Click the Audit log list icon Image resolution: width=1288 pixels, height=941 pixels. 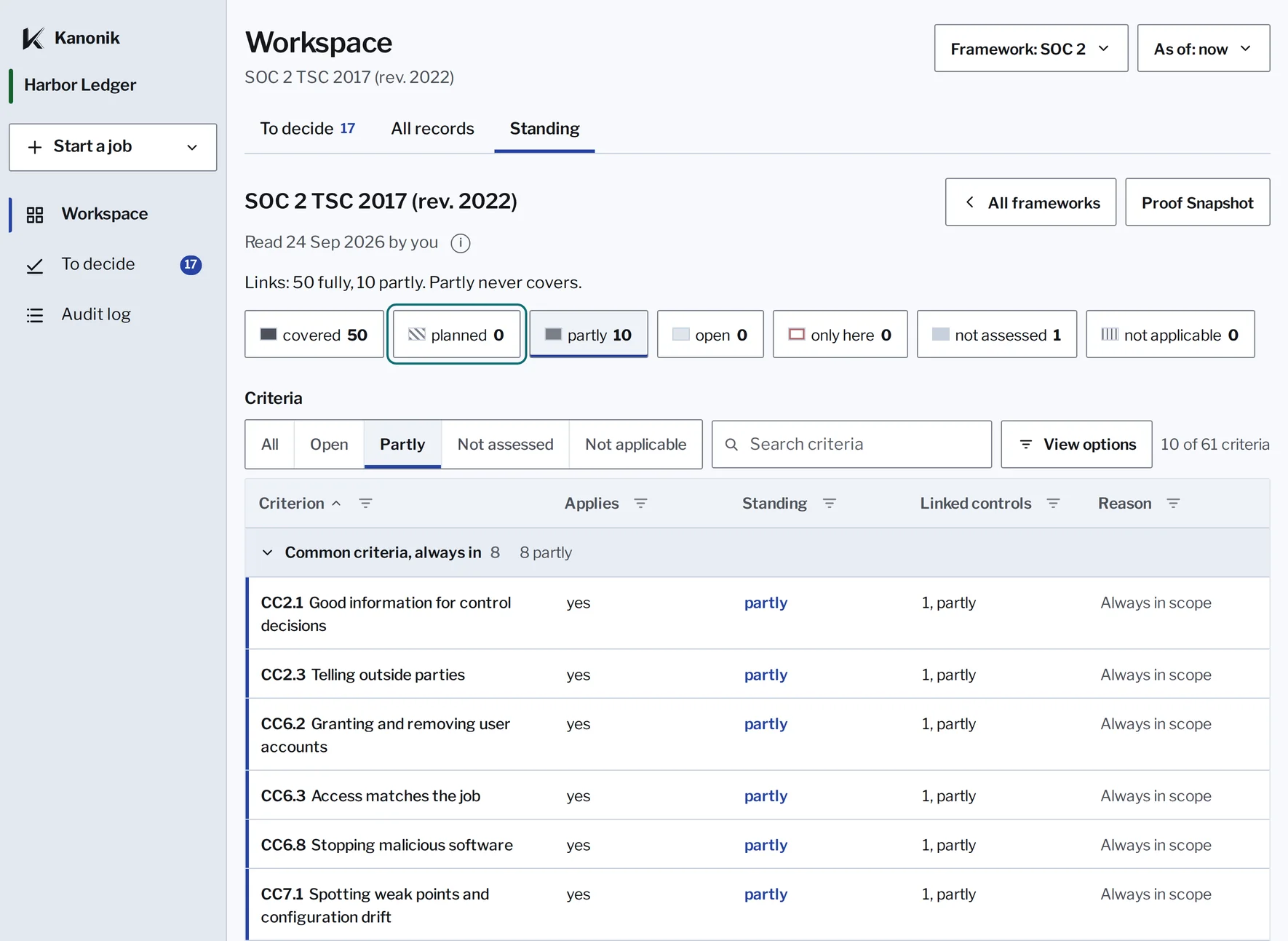(35, 315)
